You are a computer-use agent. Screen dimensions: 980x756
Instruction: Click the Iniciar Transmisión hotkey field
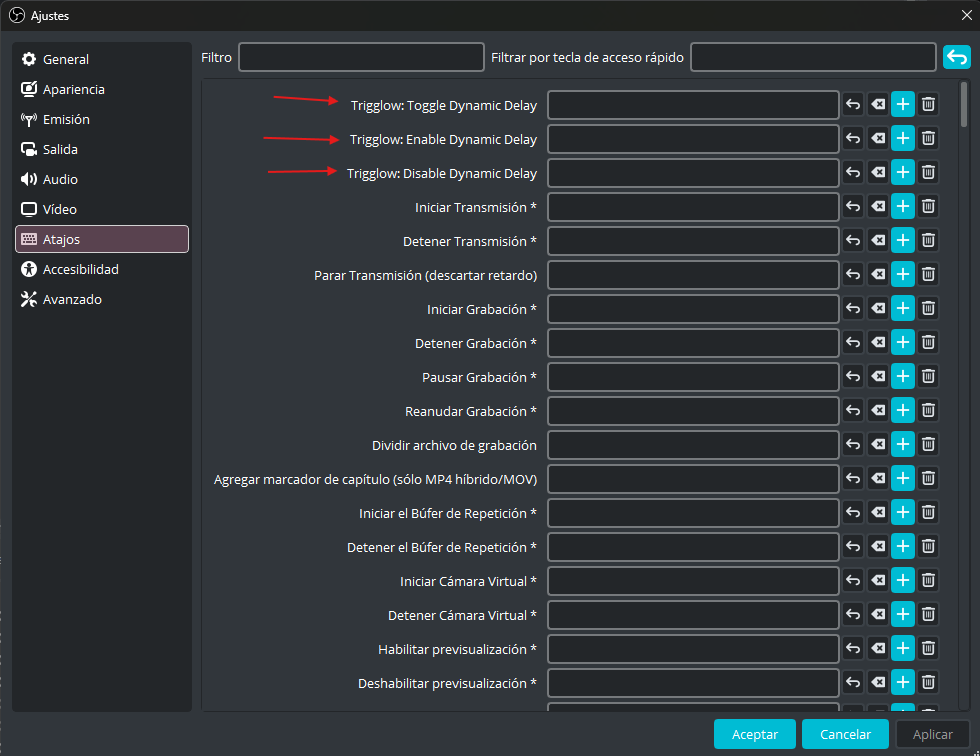pyautogui.click(x=693, y=207)
